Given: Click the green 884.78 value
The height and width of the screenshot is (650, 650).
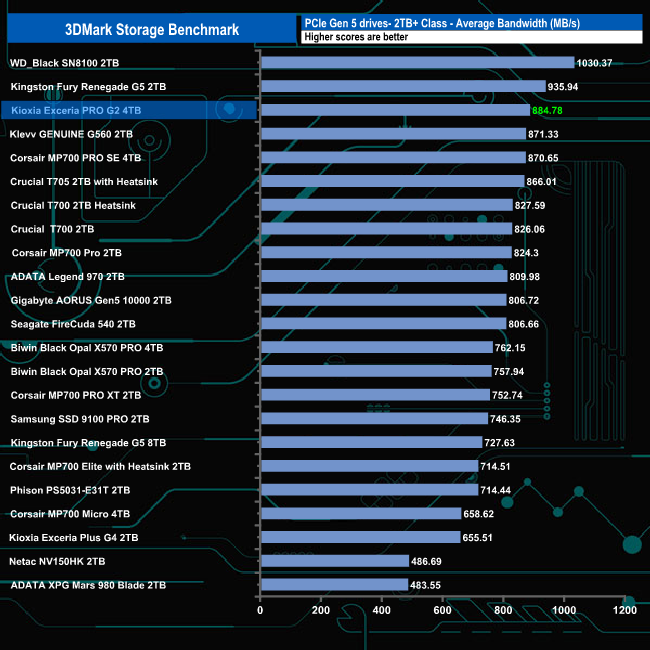Looking at the screenshot, I should [547, 111].
